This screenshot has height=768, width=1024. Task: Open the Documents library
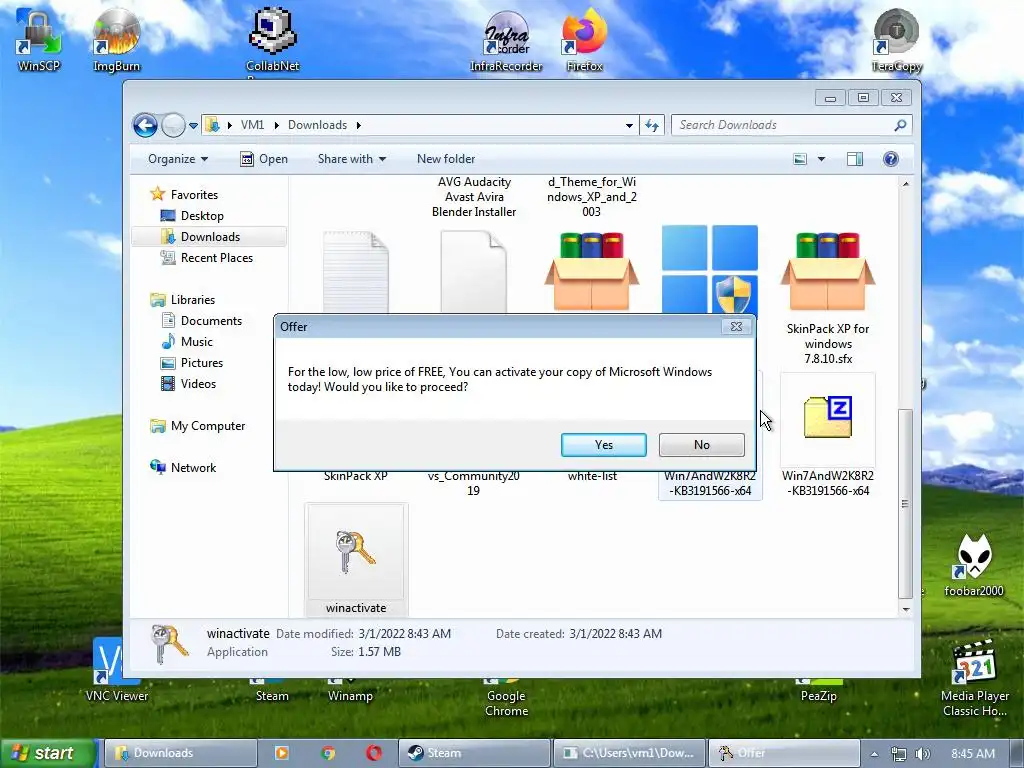coord(210,321)
